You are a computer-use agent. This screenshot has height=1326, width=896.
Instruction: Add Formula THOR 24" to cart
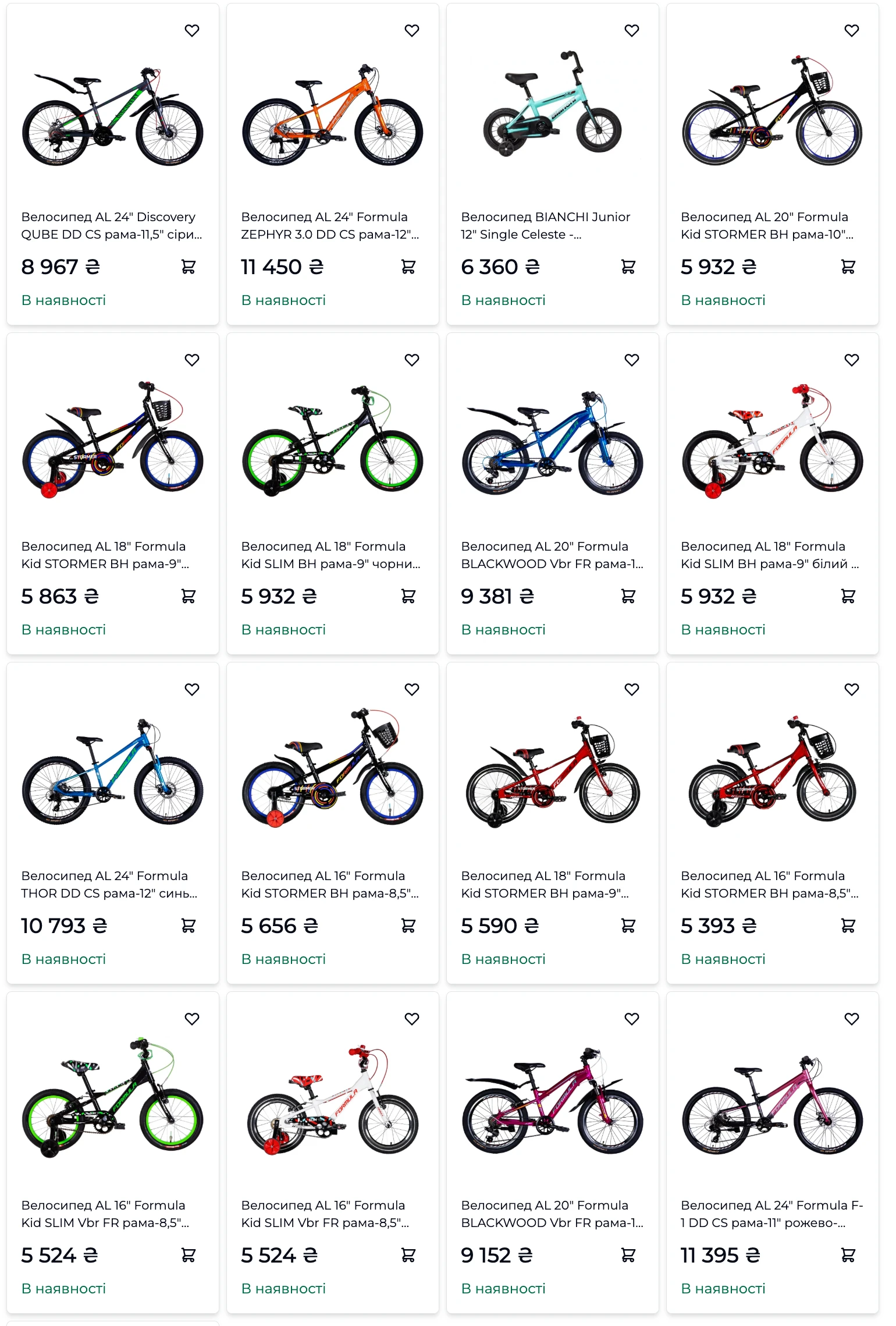[x=189, y=926]
